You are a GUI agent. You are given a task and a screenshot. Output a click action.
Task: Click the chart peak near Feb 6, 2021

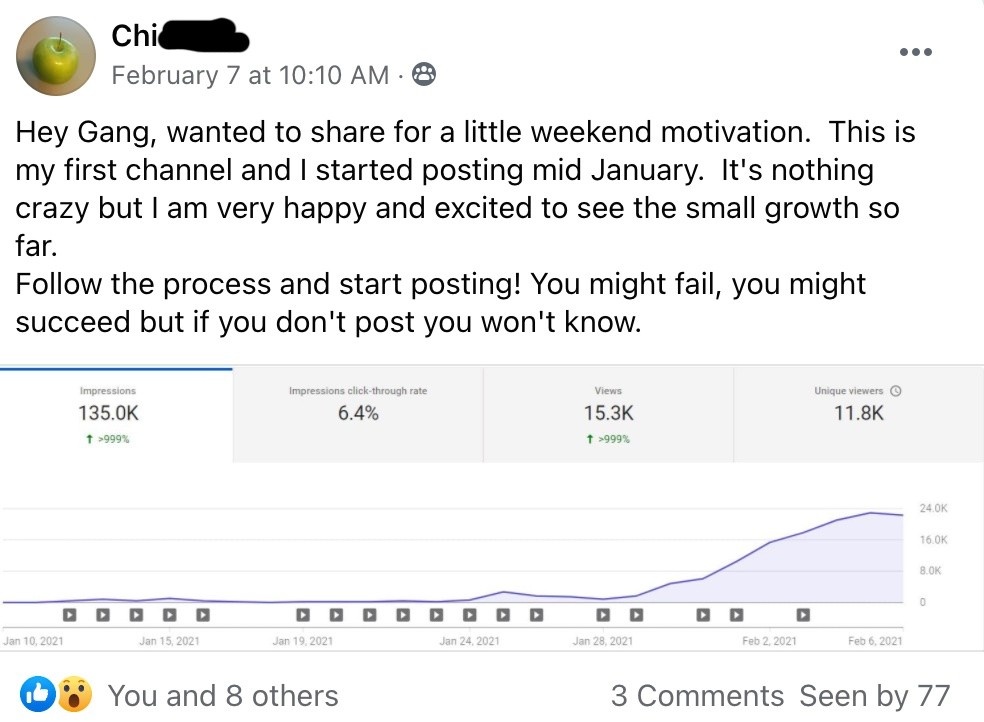point(872,513)
